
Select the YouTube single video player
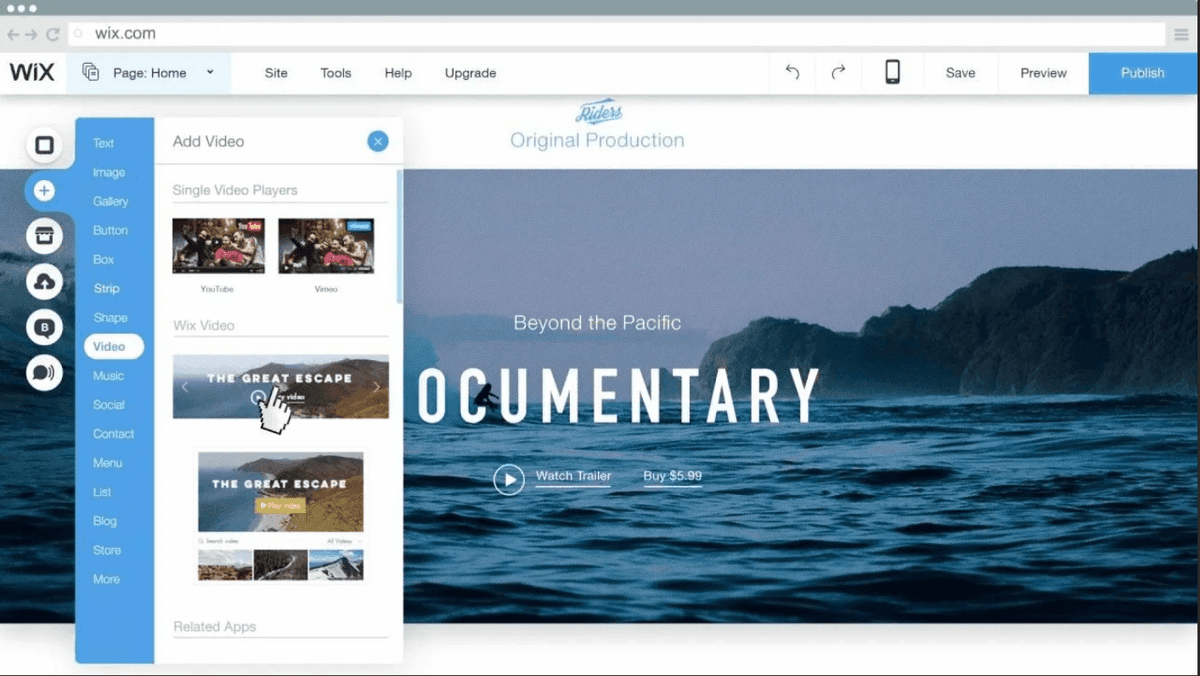tap(218, 247)
